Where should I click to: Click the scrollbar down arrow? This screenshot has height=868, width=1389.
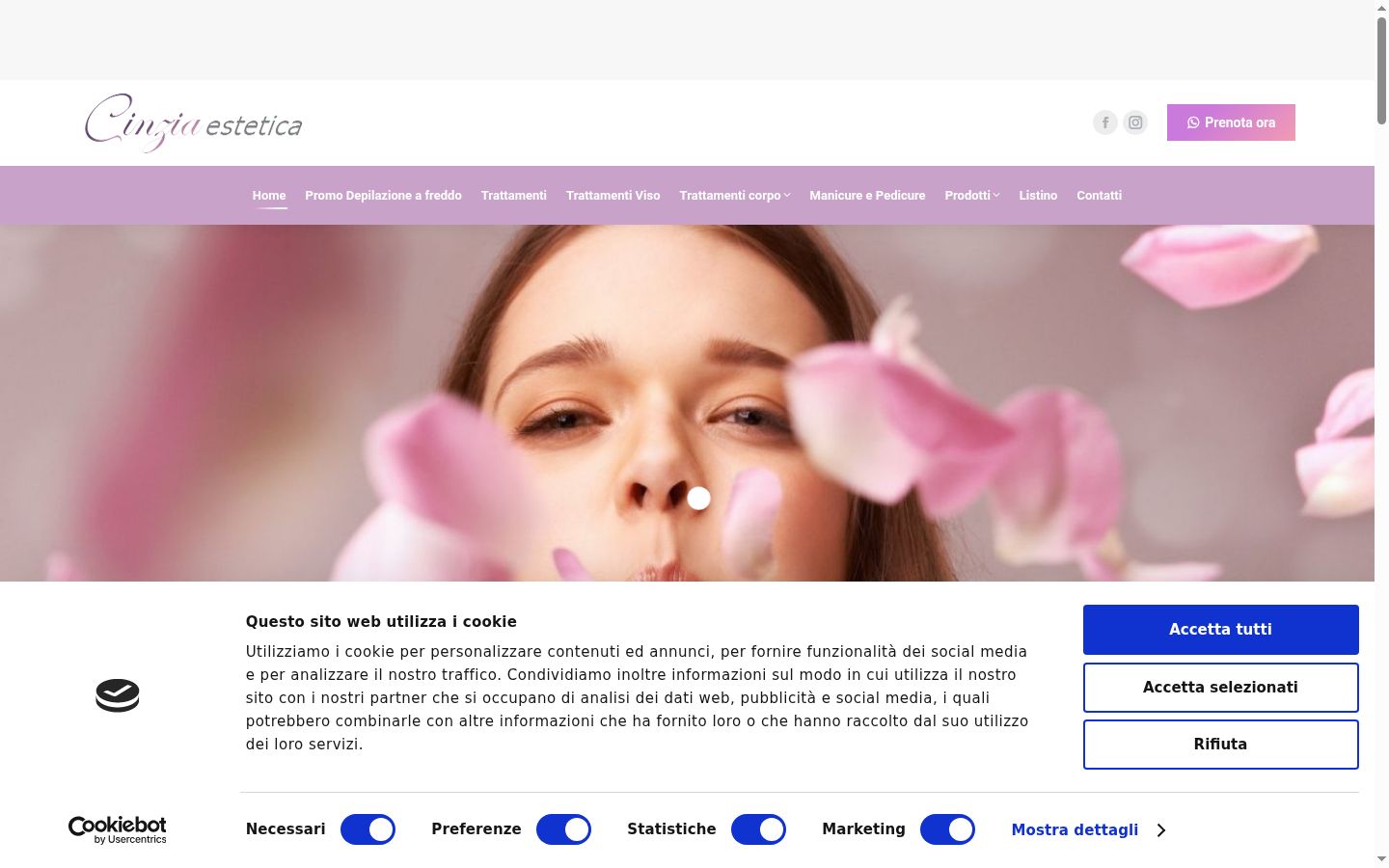pos(1381,858)
